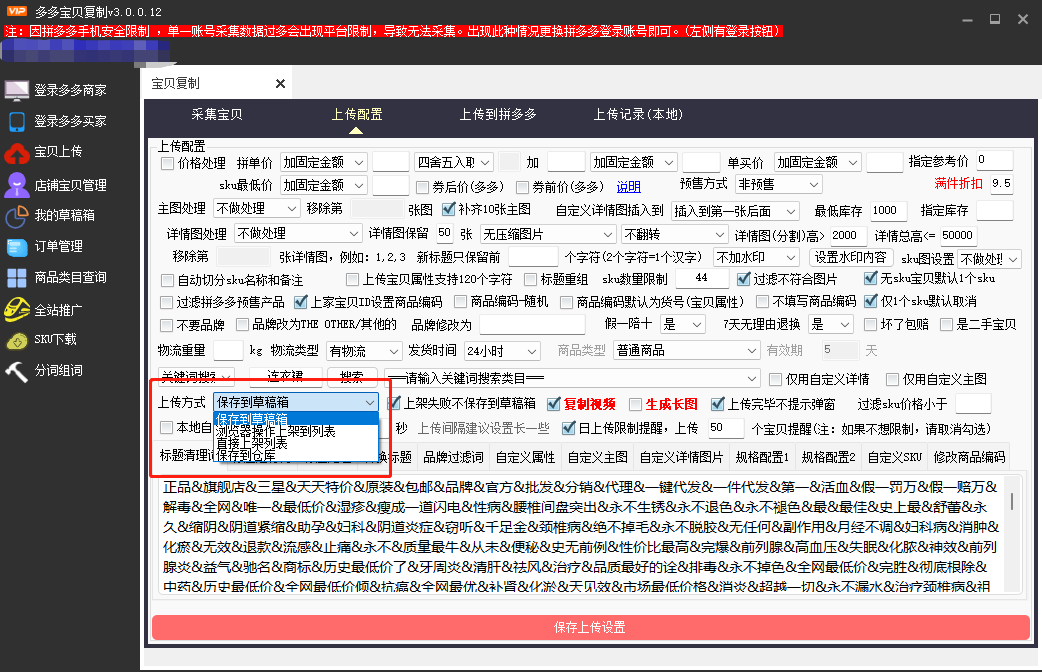Choose 直接上架列表 option
This screenshot has width=1042, height=672.
(296, 443)
